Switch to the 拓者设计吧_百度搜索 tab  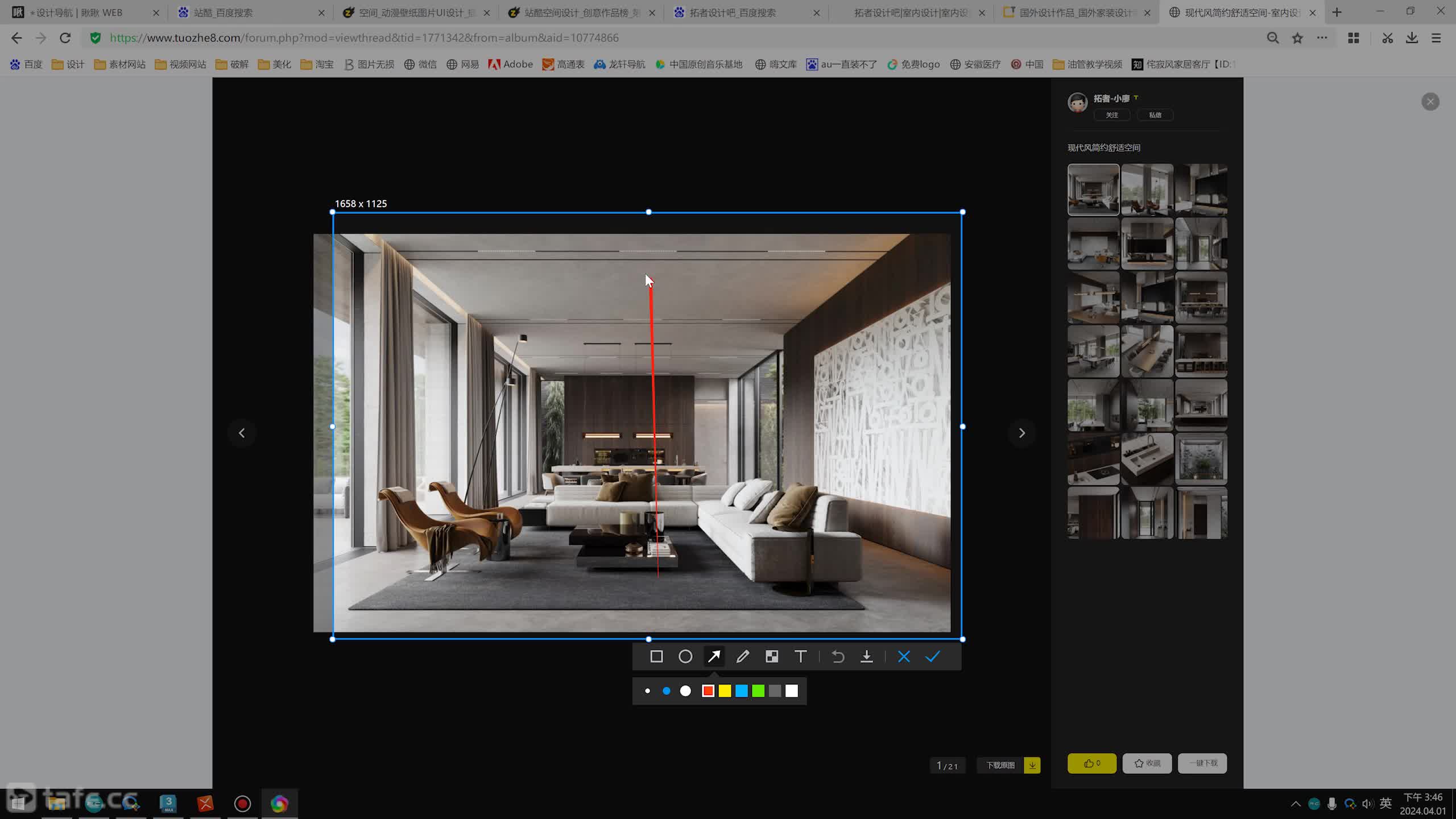(x=745, y=13)
